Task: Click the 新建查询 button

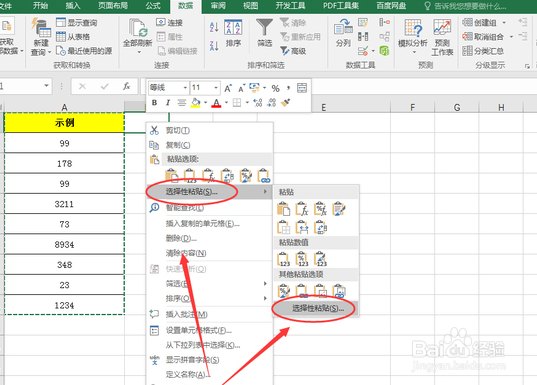Action: click(41, 37)
